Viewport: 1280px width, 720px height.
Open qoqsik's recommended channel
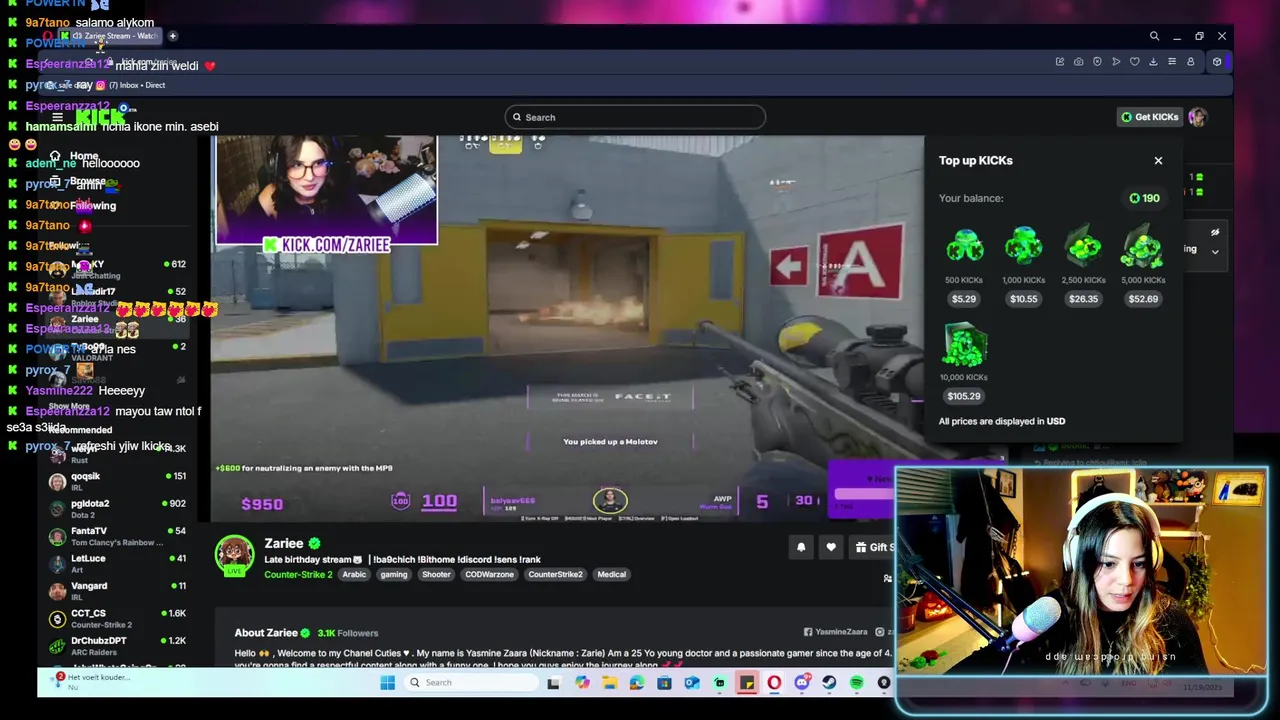point(118,481)
